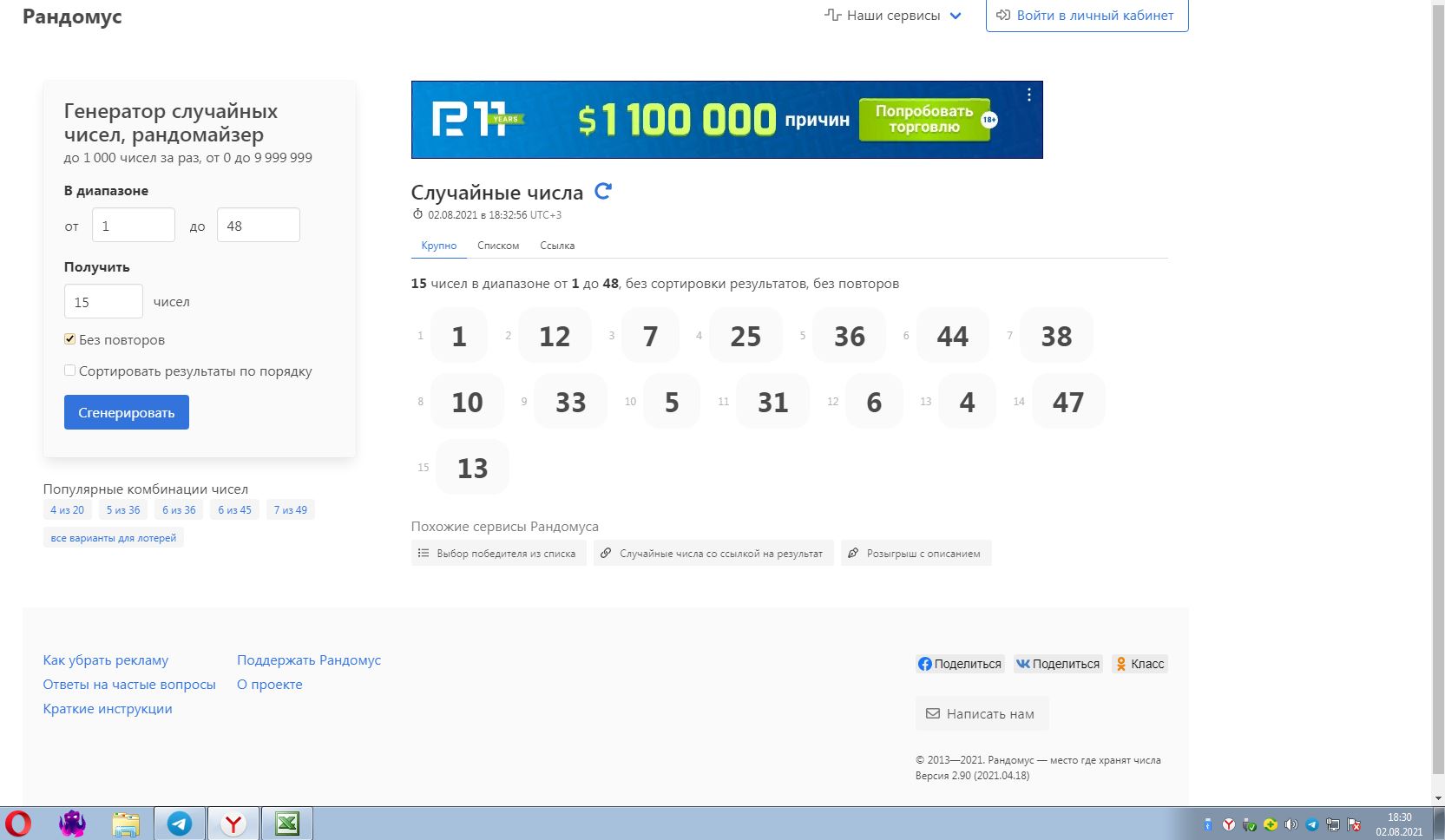Switch to Yandex Browser in the taskbar

233,824
